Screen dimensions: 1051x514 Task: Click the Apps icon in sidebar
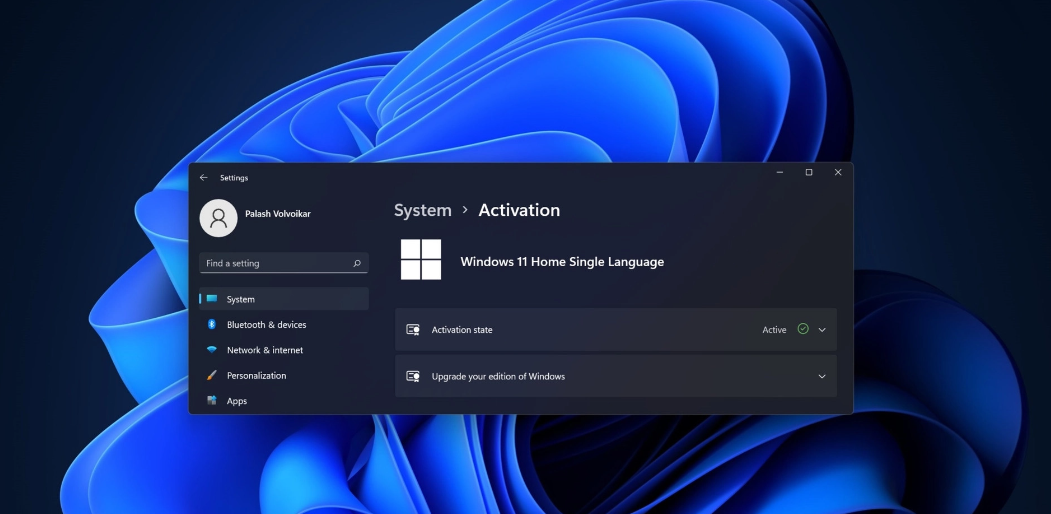pos(212,401)
